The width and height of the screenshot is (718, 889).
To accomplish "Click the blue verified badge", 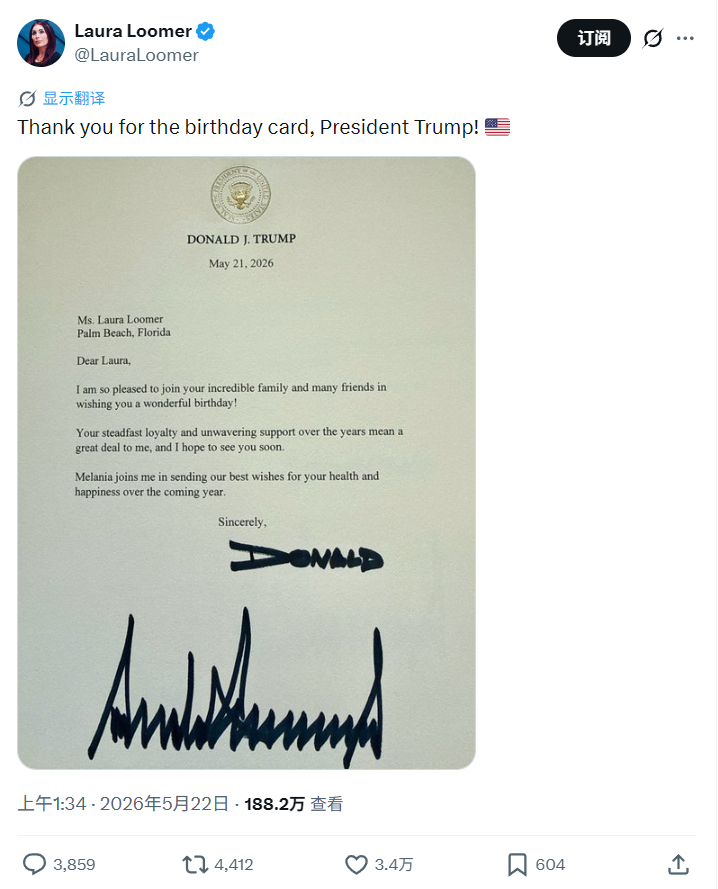I will coord(205,31).
